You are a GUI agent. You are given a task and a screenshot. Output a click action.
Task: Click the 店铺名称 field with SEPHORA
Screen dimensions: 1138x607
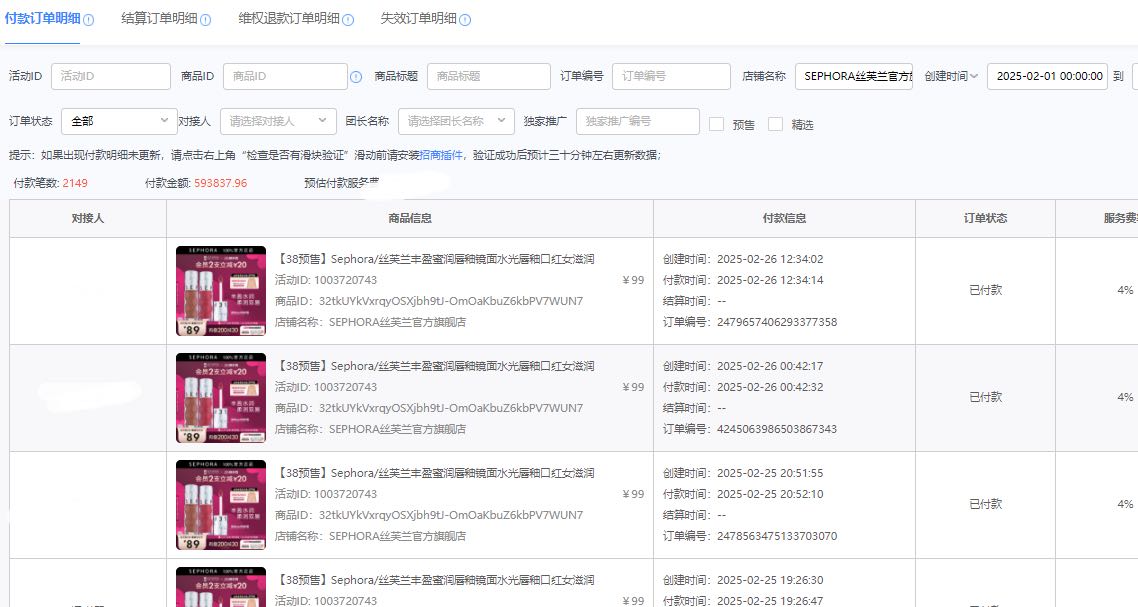(x=854, y=76)
